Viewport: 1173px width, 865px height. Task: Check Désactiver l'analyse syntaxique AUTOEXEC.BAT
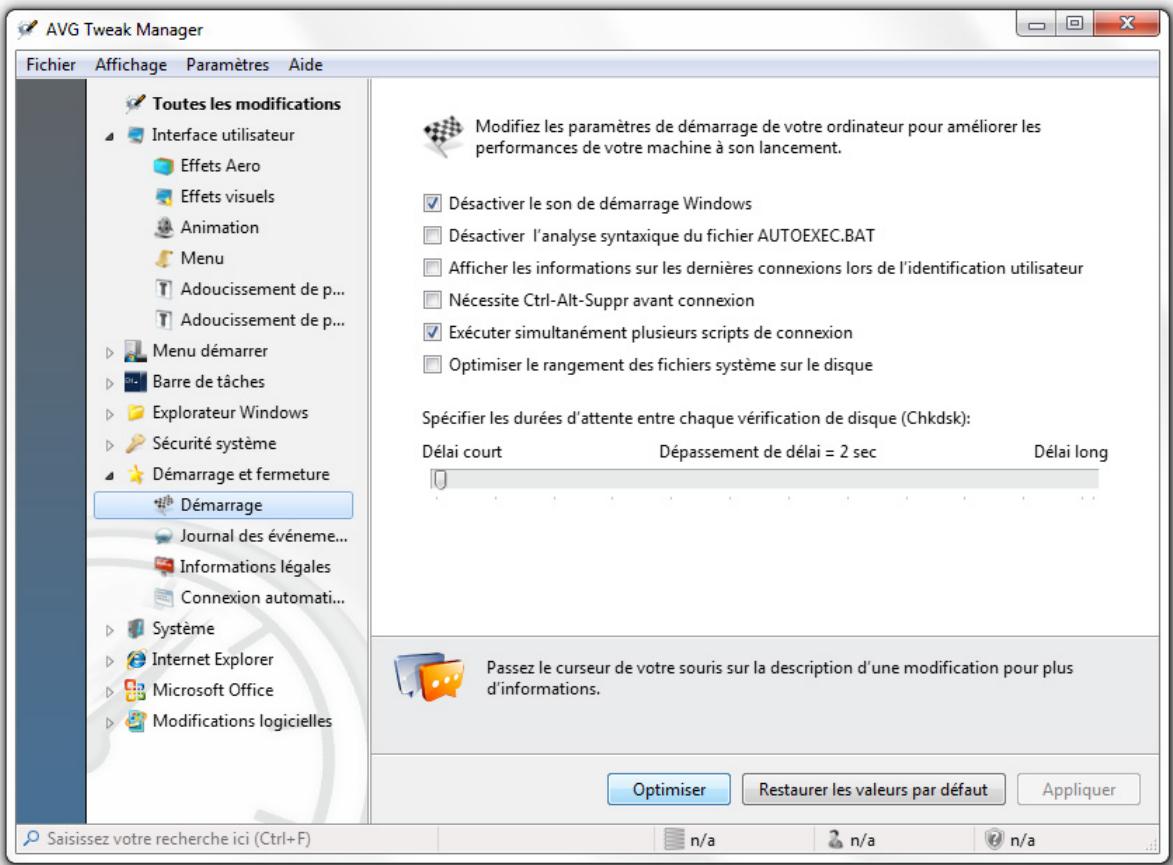(432, 236)
